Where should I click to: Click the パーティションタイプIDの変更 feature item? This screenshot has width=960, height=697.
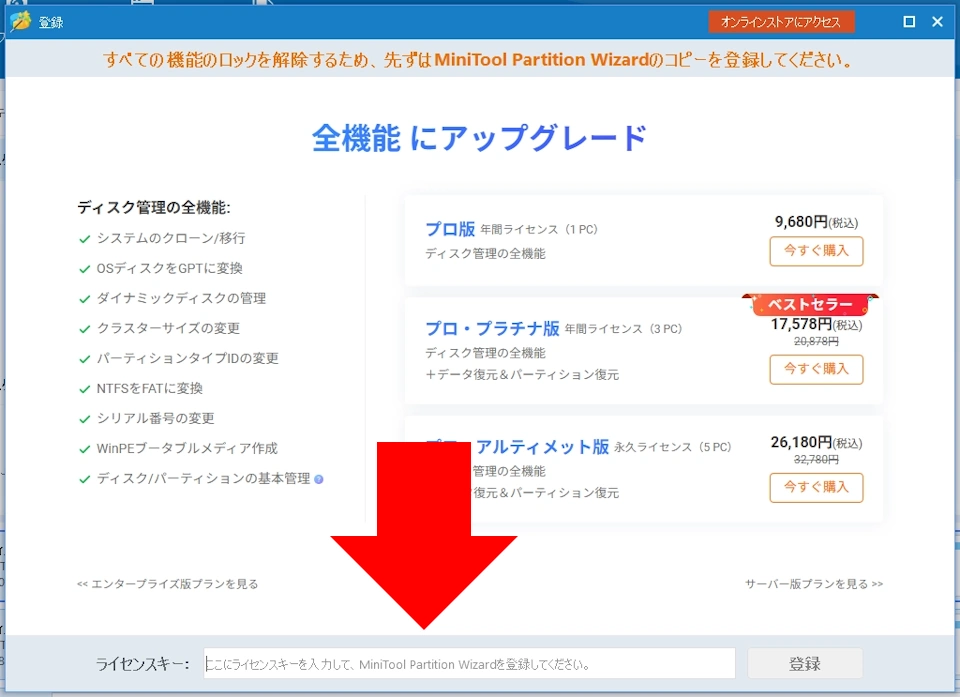[187, 358]
